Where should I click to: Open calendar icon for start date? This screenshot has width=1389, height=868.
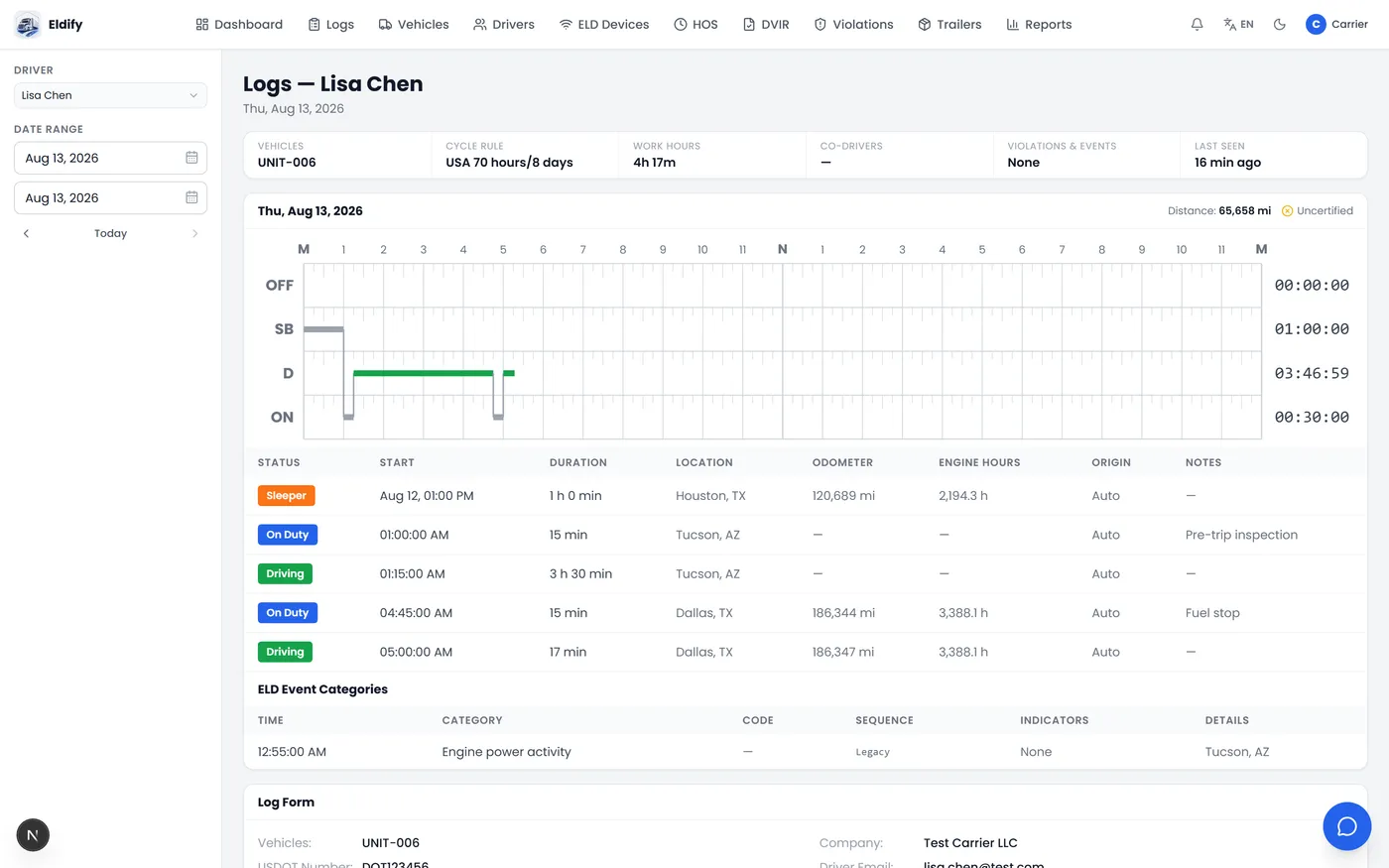pyautogui.click(x=191, y=158)
